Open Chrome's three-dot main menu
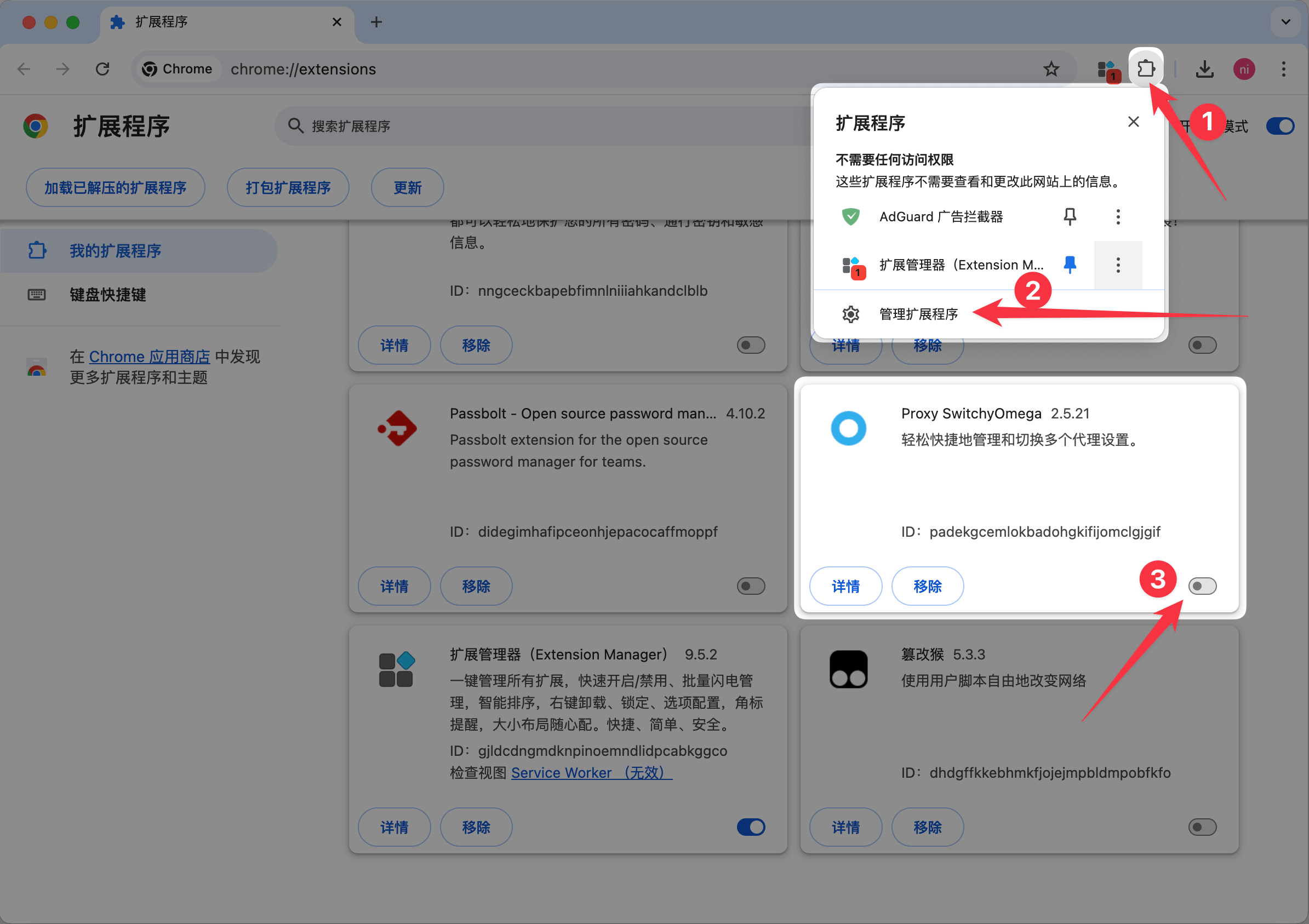Screen dimensions: 1309x924 (1283, 69)
